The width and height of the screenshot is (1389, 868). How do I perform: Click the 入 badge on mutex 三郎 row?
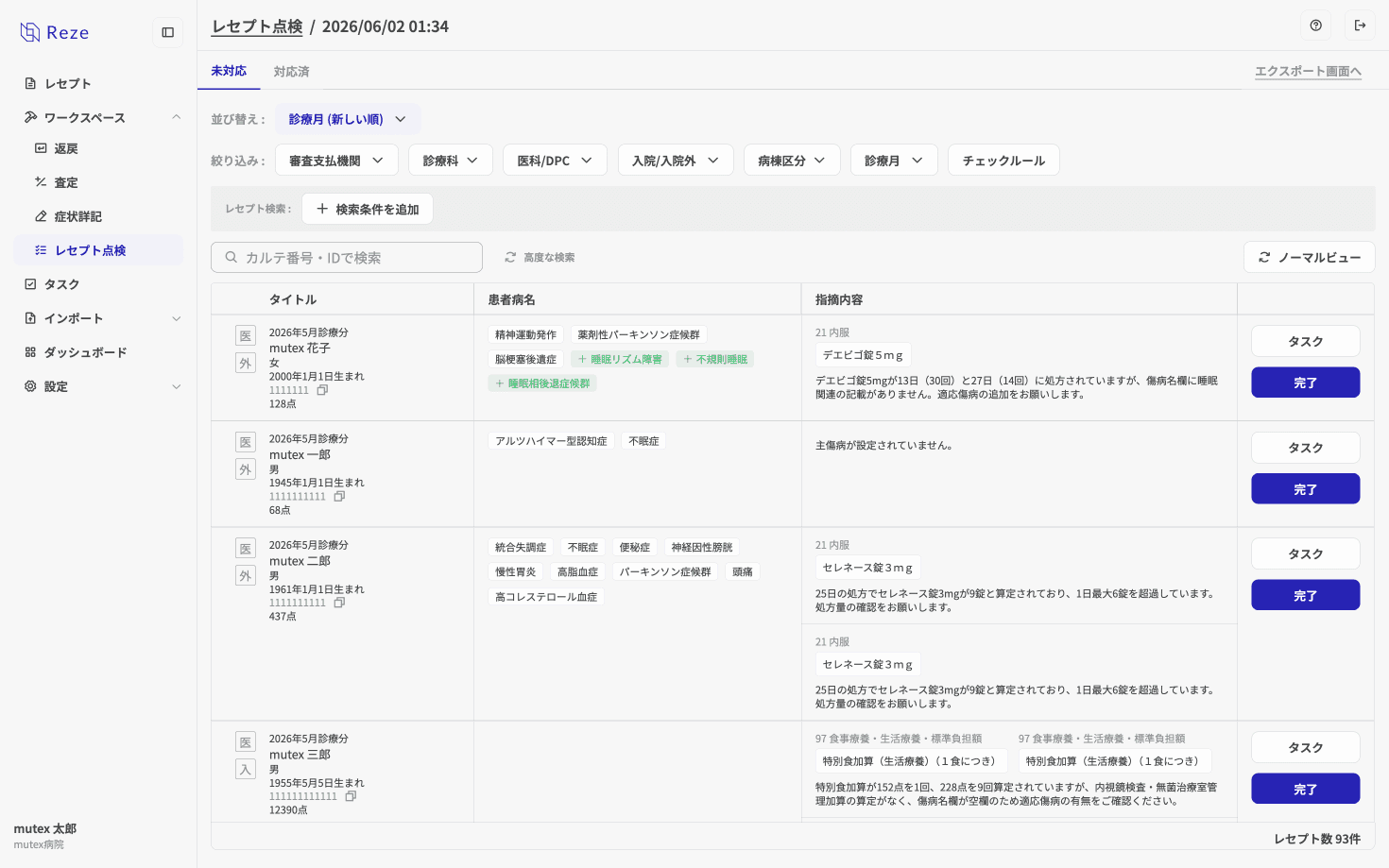(246, 770)
